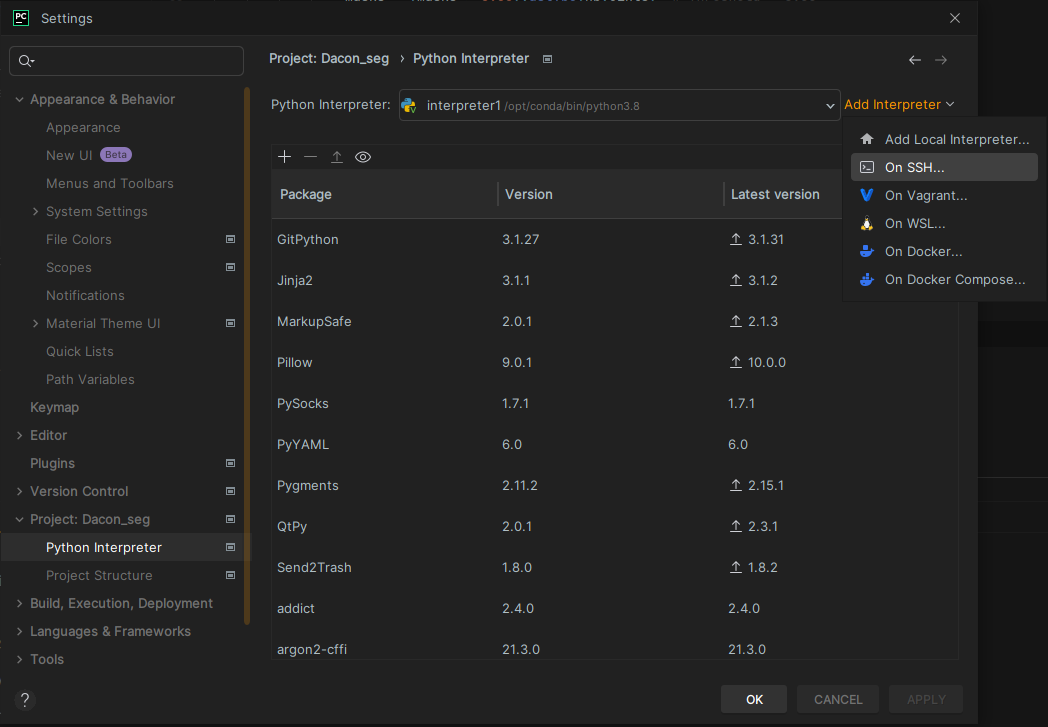
Task: Click the upgrade package arrow icon
Action: 337,156
